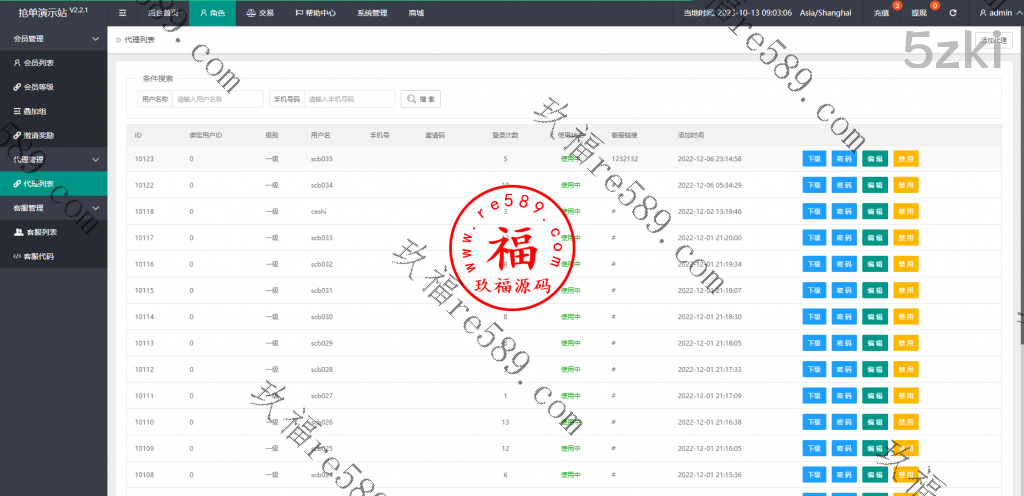This screenshot has height=496, width=1024.
Task: Open 会员列表 in the sidebar
Action: click(40, 63)
